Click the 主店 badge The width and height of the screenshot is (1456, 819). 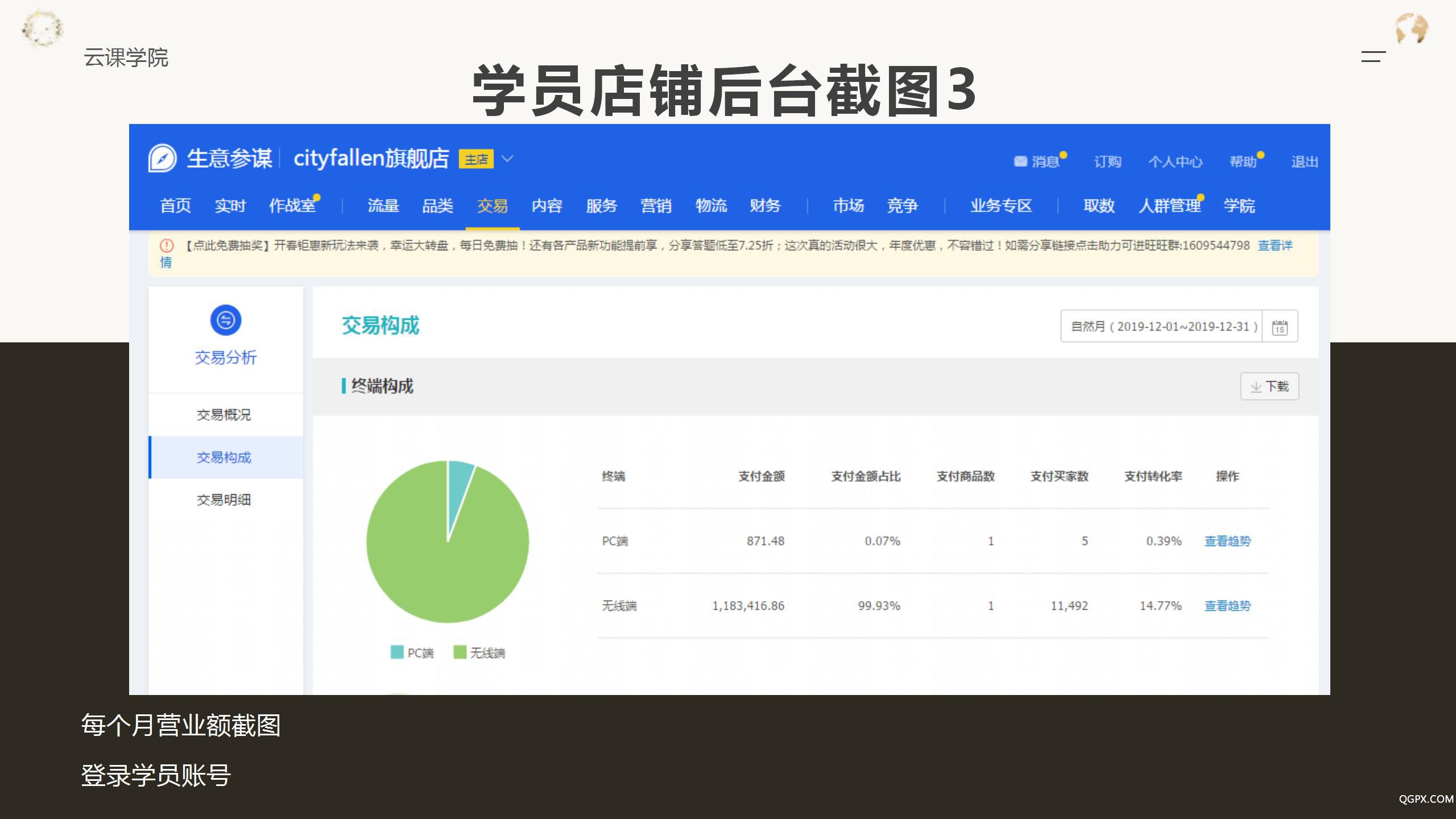point(476,159)
